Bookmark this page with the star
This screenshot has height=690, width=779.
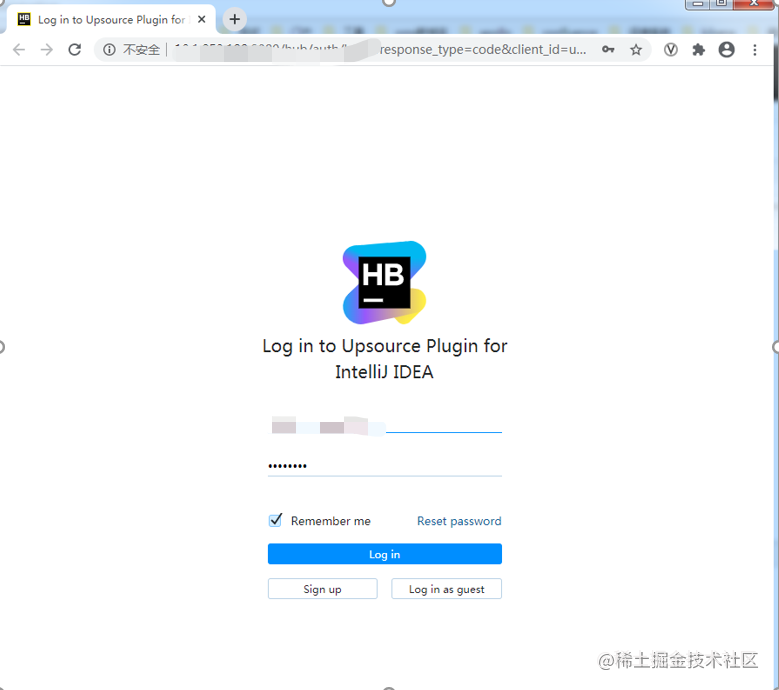click(x=636, y=50)
